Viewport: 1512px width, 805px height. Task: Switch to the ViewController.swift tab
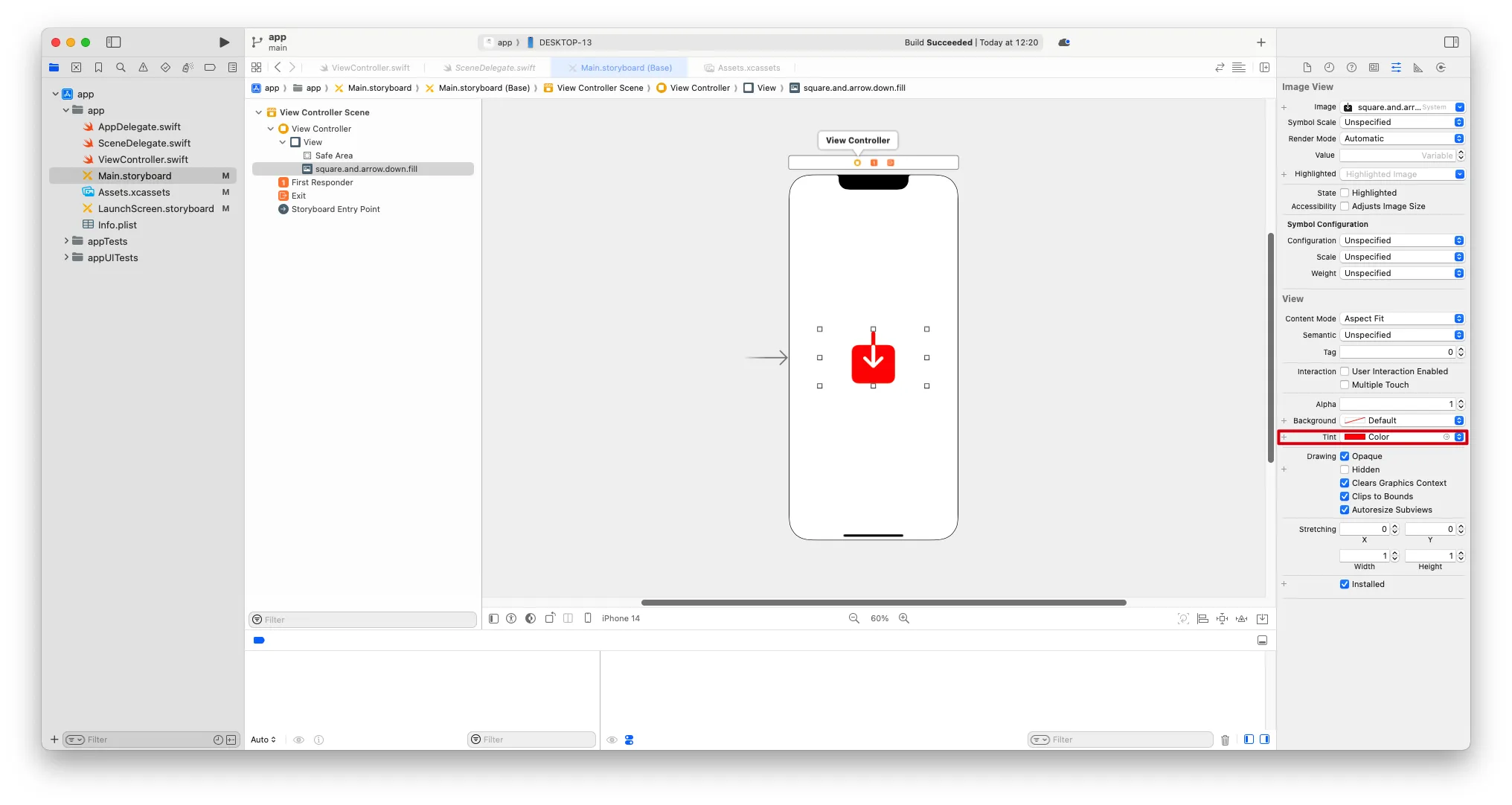[370, 68]
